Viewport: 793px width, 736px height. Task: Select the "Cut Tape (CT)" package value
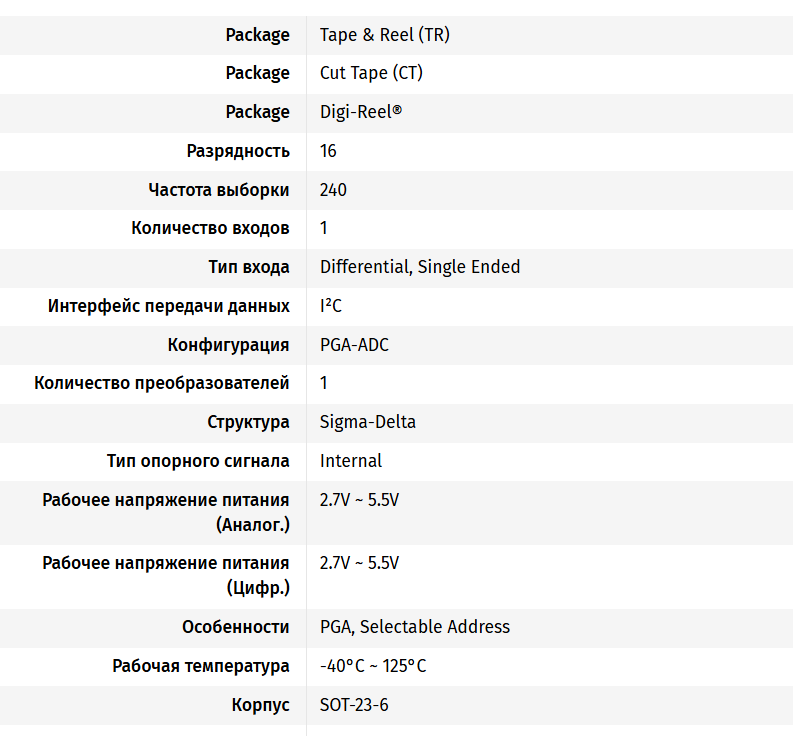[378, 73]
